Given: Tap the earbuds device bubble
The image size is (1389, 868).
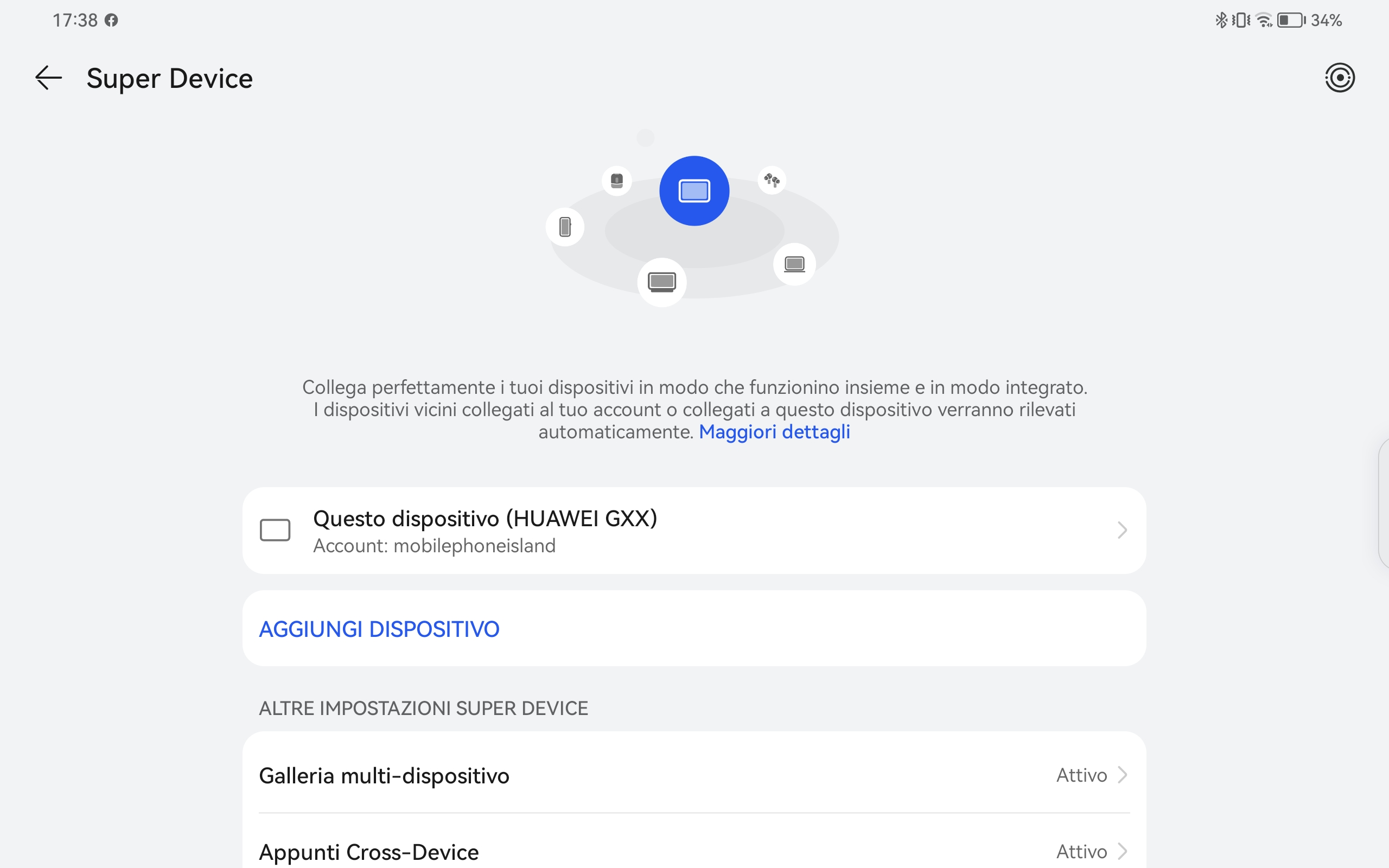Looking at the screenshot, I should 772,181.
